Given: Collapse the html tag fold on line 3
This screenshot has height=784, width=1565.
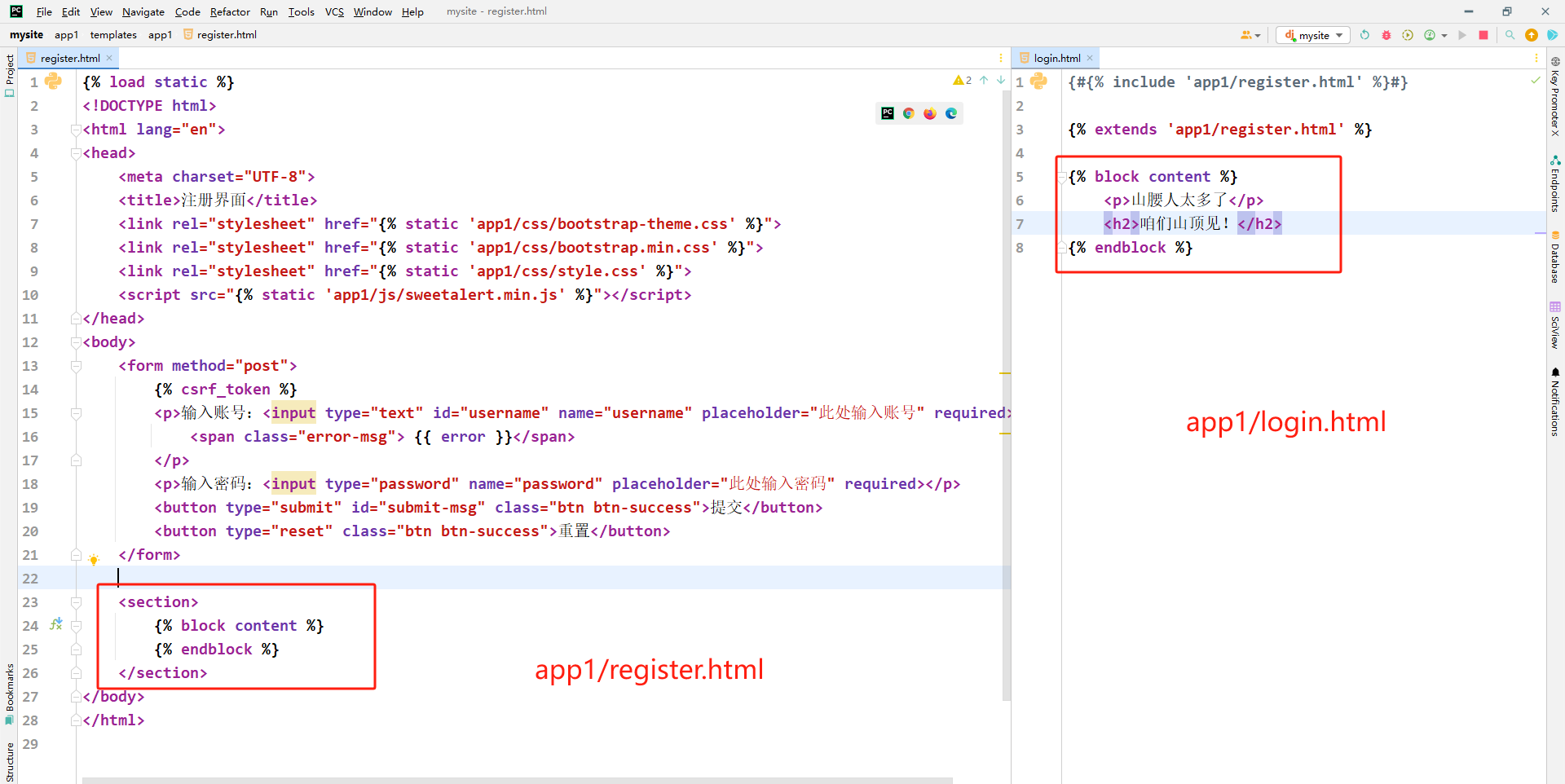Looking at the screenshot, I should point(76,130).
